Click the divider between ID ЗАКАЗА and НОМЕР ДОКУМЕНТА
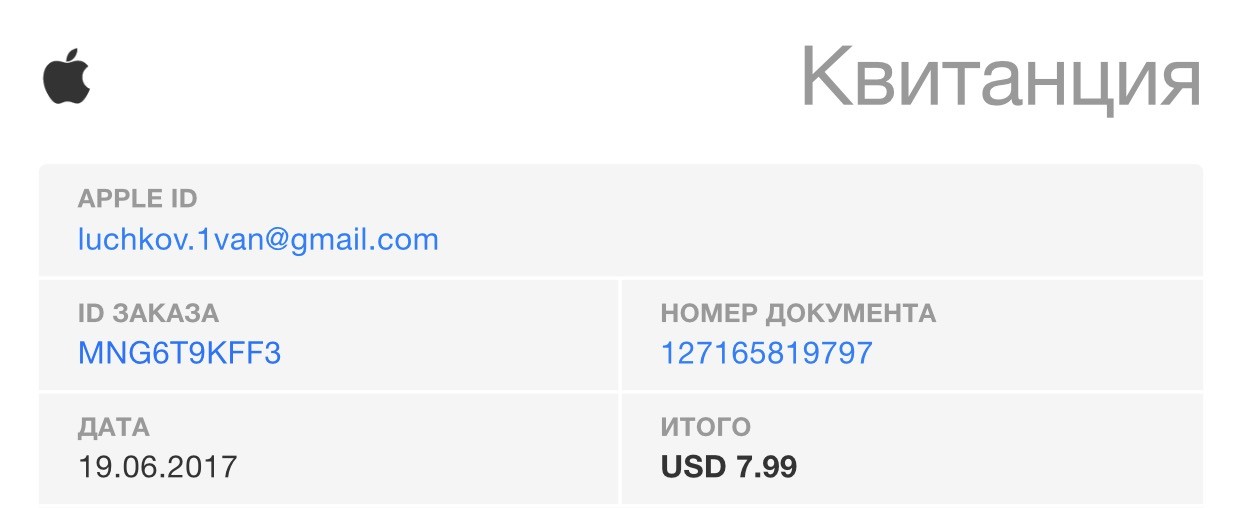1241x508 pixels. point(620,334)
